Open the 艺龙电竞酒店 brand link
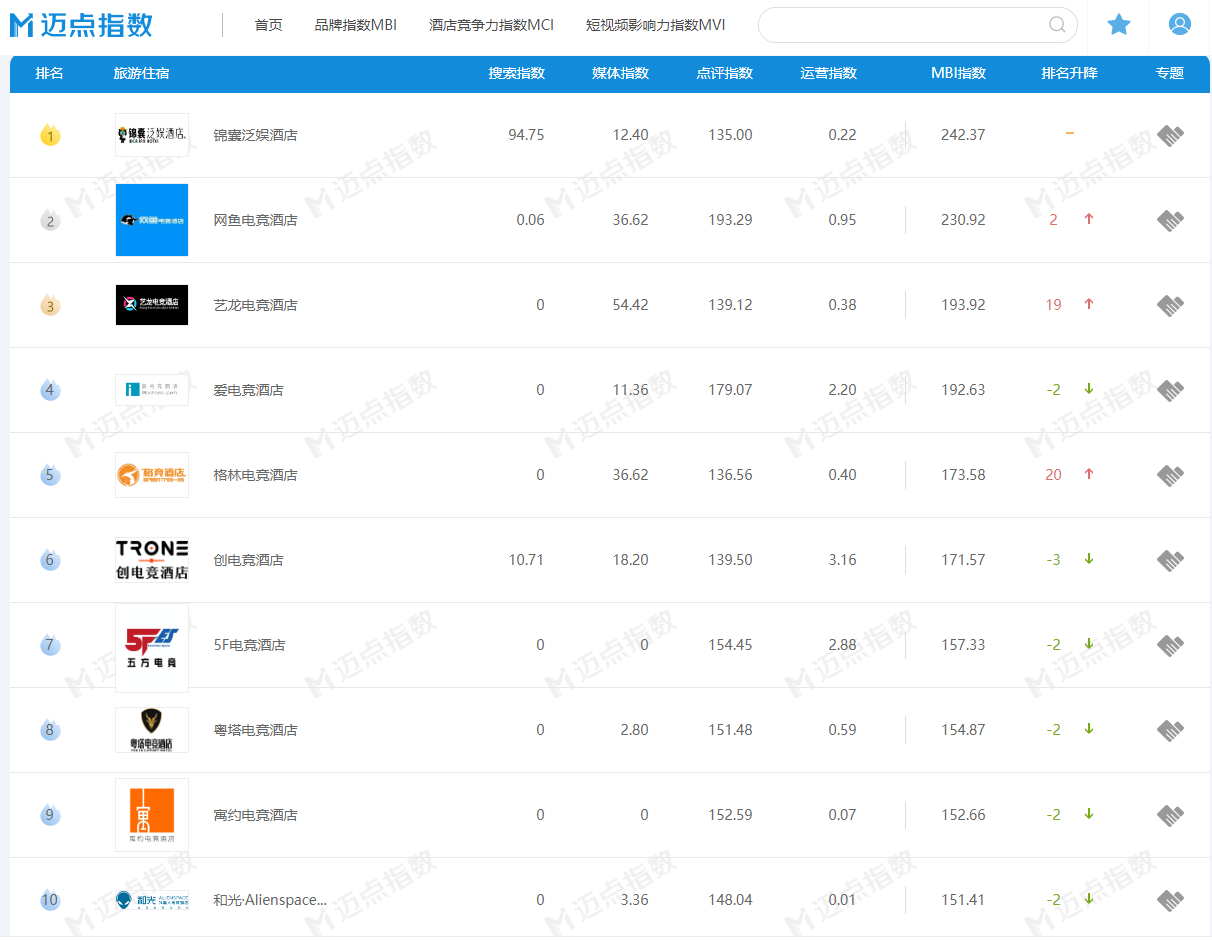Viewport: 1212px width, 940px height. 255,305
